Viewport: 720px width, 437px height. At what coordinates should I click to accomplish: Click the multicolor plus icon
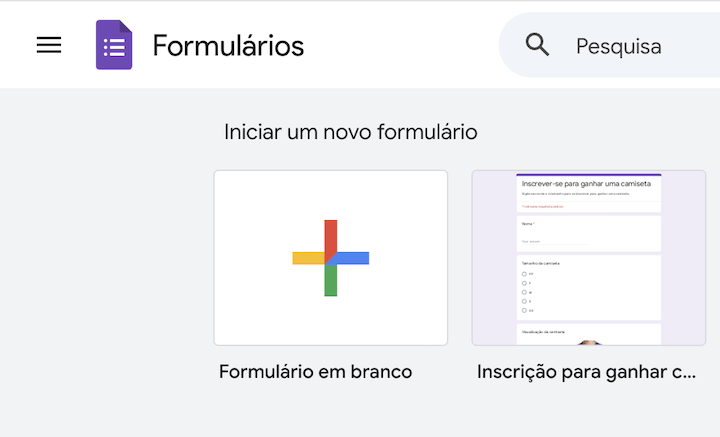coord(331,258)
